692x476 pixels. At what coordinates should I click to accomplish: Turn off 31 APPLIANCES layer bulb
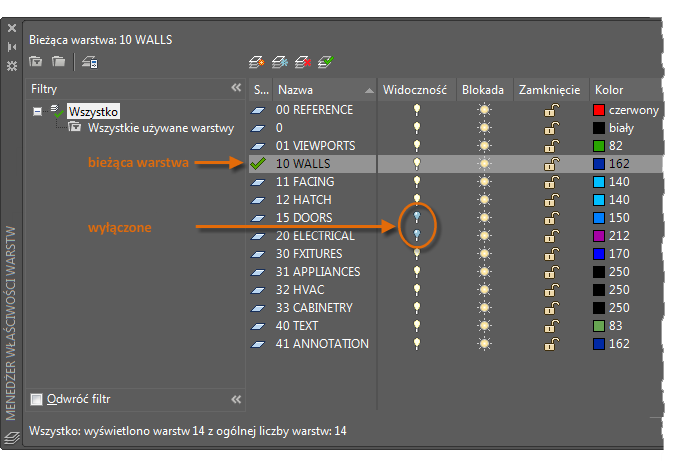pos(417,272)
